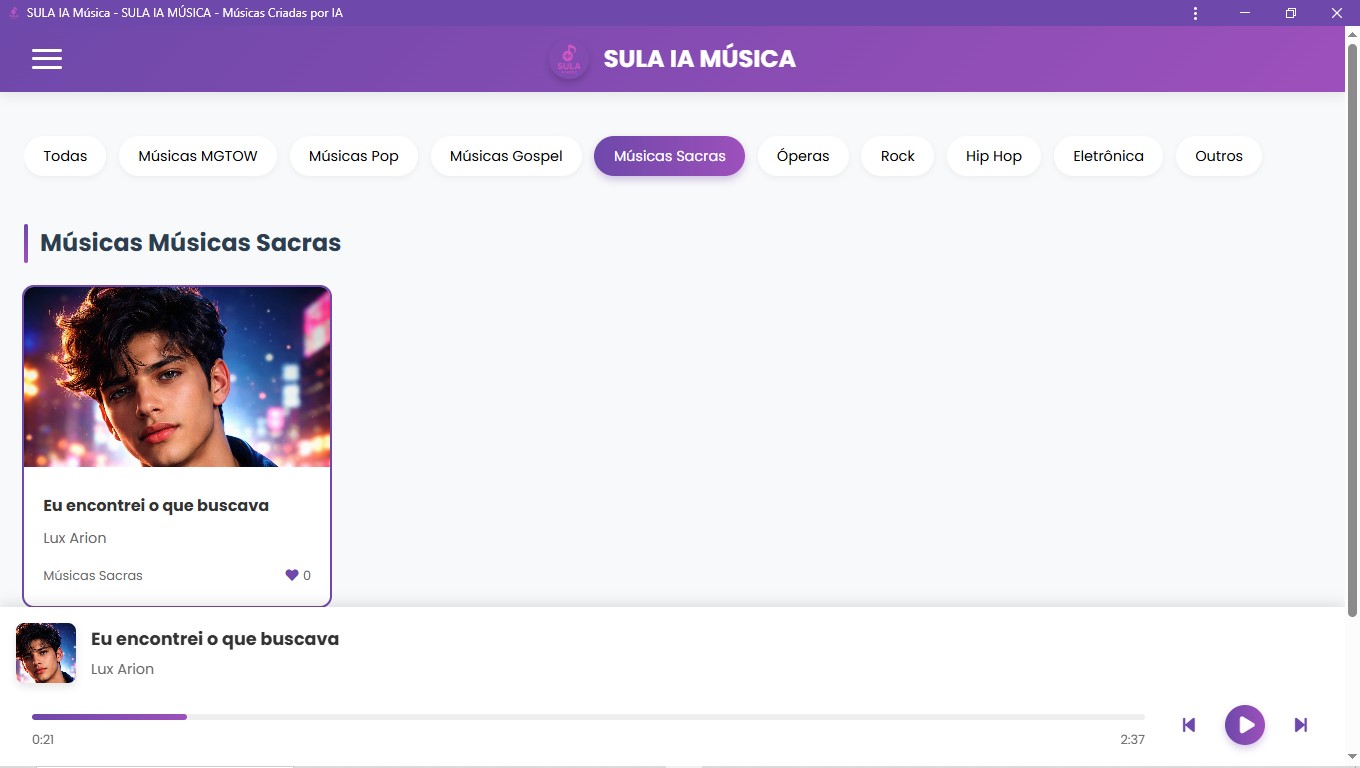
Task: Filter by Músicas MGTOW
Action: (198, 156)
